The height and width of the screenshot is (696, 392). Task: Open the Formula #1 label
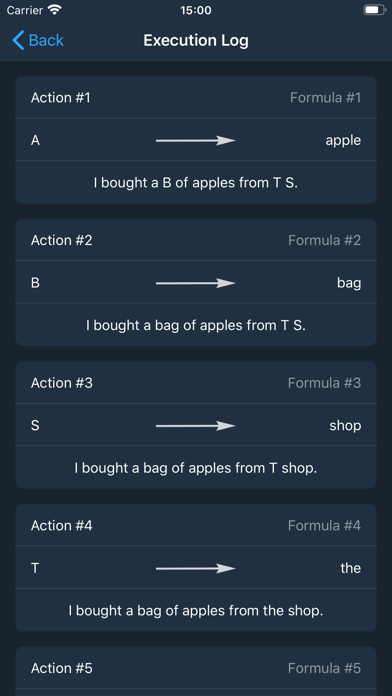pos(325,98)
